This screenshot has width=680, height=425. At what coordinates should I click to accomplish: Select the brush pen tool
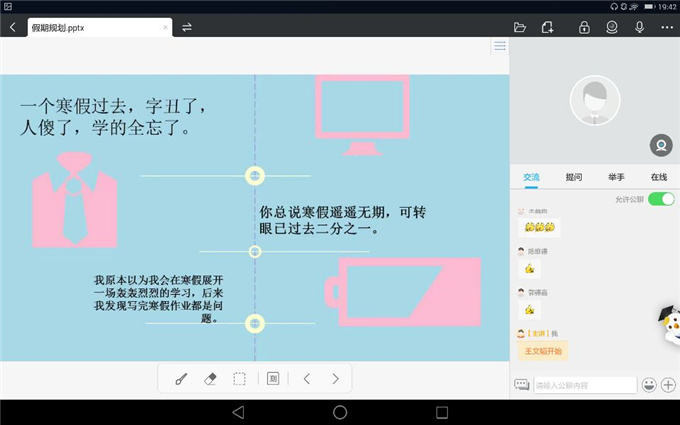pyautogui.click(x=181, y=379)
